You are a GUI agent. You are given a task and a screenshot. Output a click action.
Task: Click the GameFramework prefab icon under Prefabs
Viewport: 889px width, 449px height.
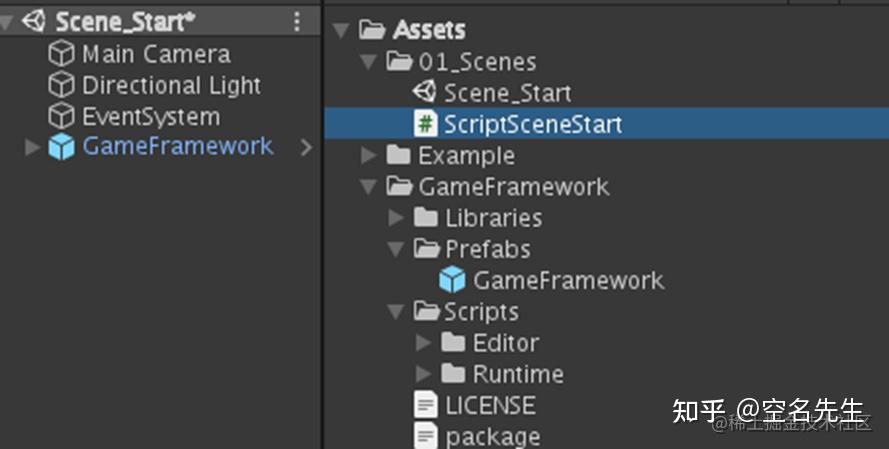pos(452,280)
